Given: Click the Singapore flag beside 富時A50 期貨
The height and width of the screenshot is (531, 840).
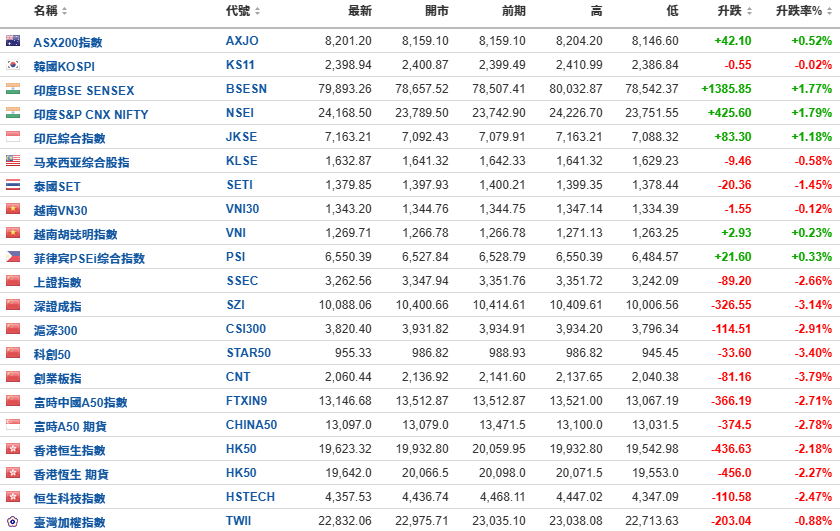Looking at the screenshot, I should [x=13, y=425].
